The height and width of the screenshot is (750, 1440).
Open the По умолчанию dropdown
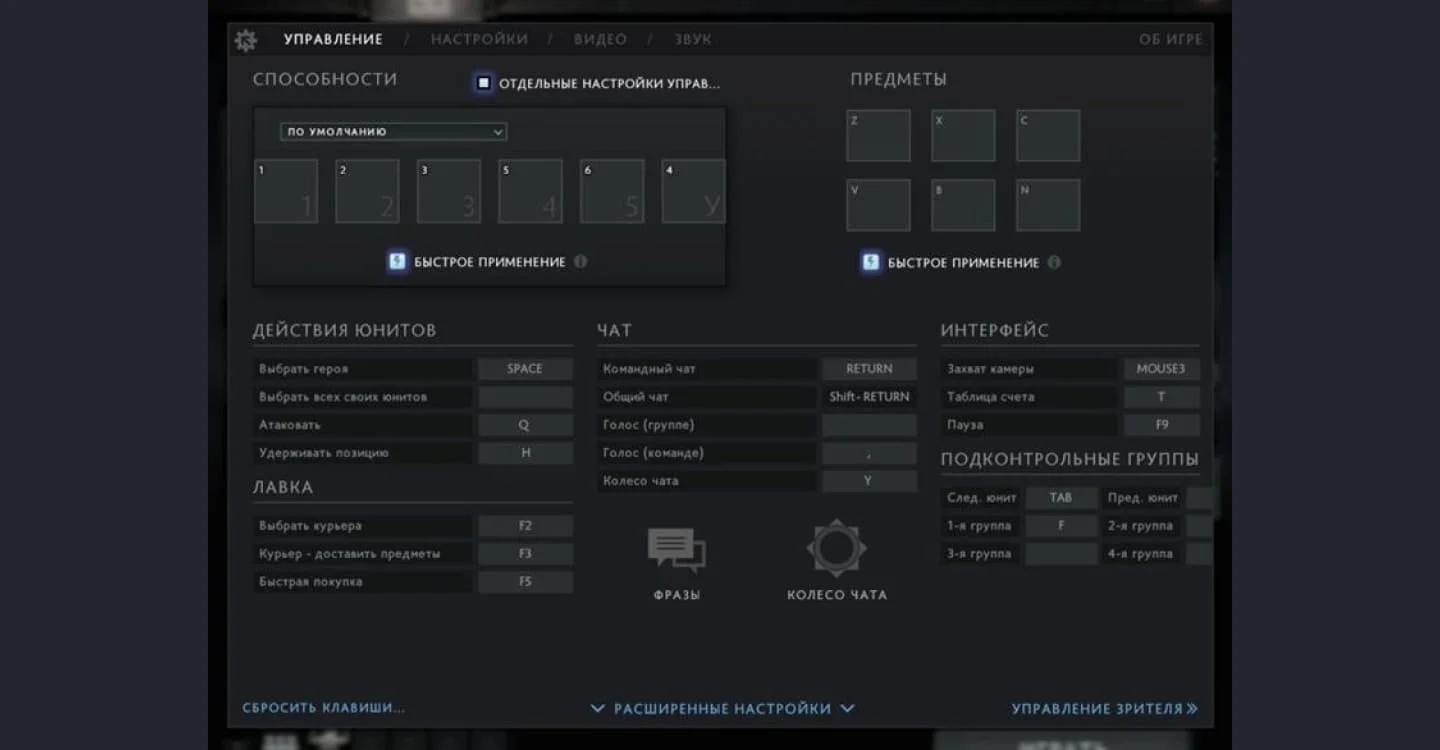[394, 132]
